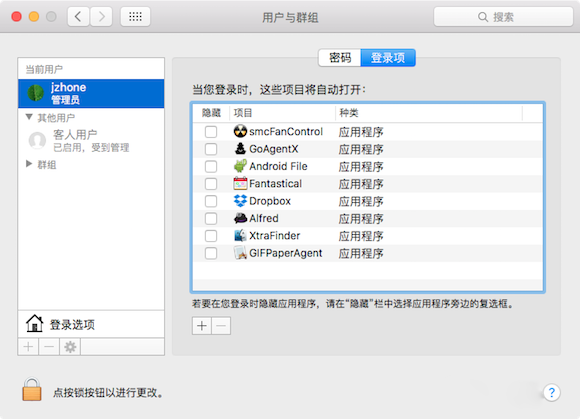The width and height of the screenshot is (580, 419).
Task: Switch to the 密码 tab
Action: coord(340,58)
